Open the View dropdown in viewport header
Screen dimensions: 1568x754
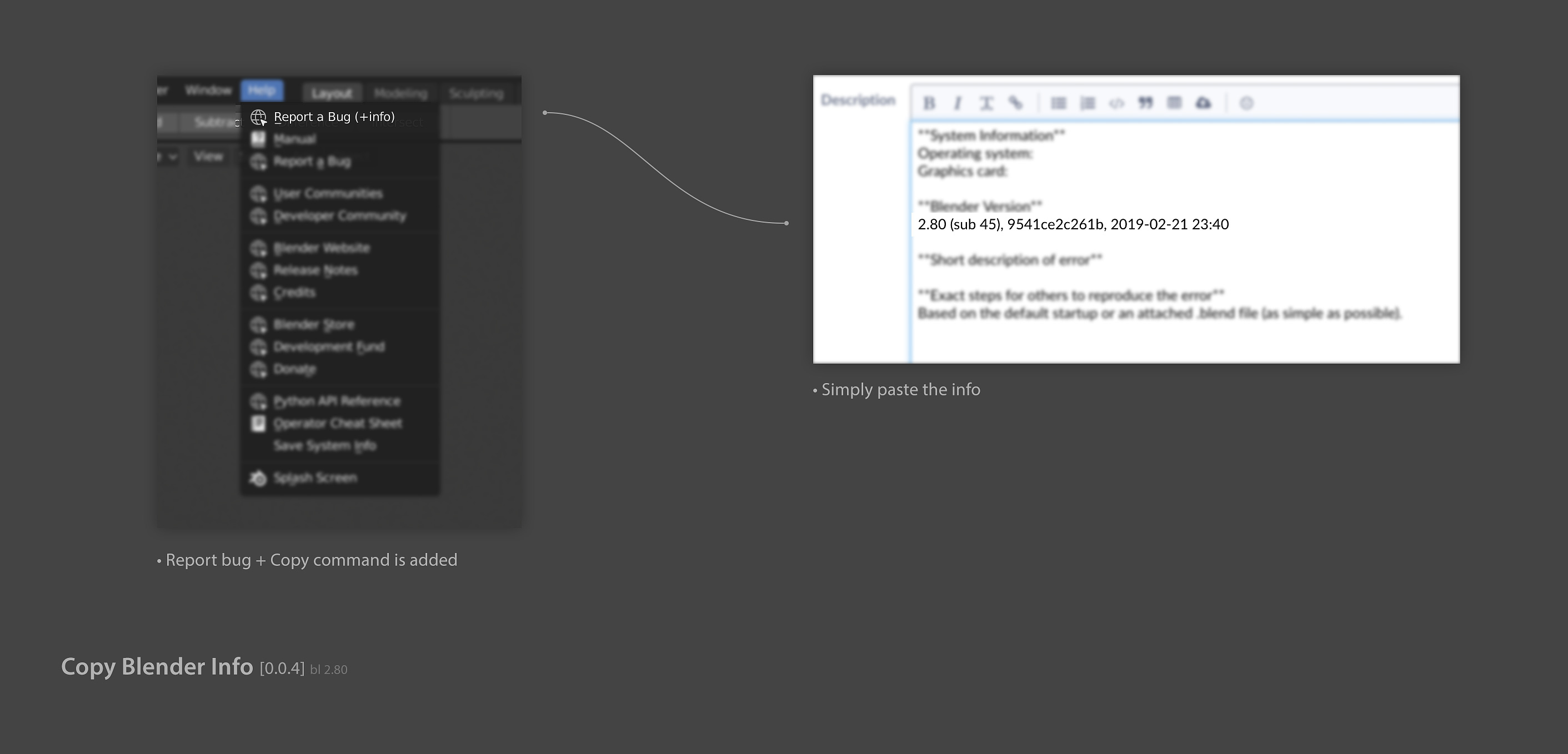pyautogui.click(x=208, y=157)
